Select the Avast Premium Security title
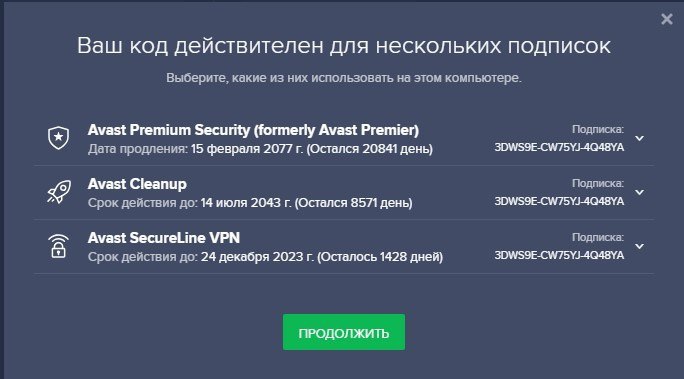The width and height of the screenshot is (684, 379). [x=253, y=130]
